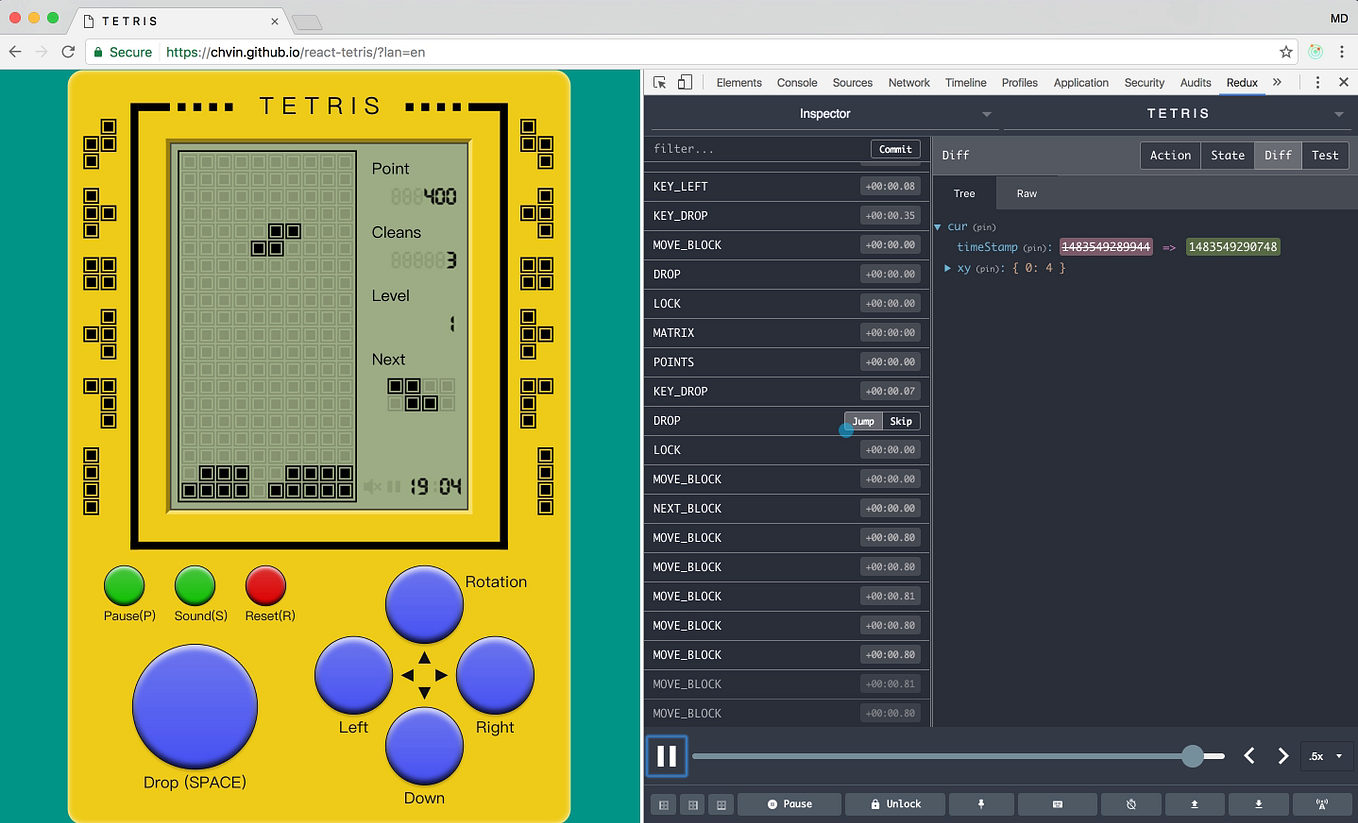Viewport: 1358px width, 823px height.
Task: Click the upload (import) arrow icon
Action: 1194,804
